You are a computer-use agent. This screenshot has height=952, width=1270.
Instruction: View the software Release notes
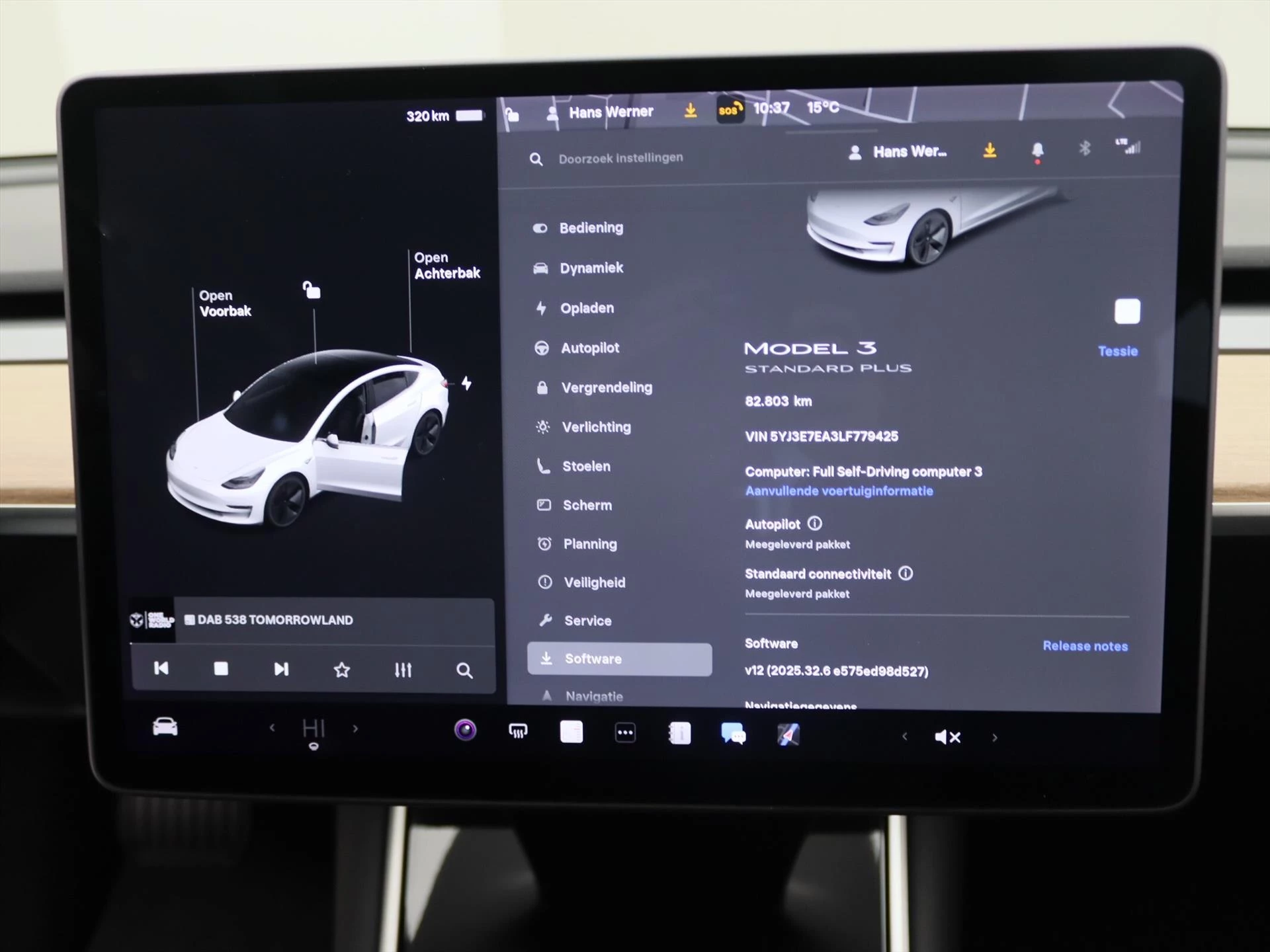[1085, 646]
